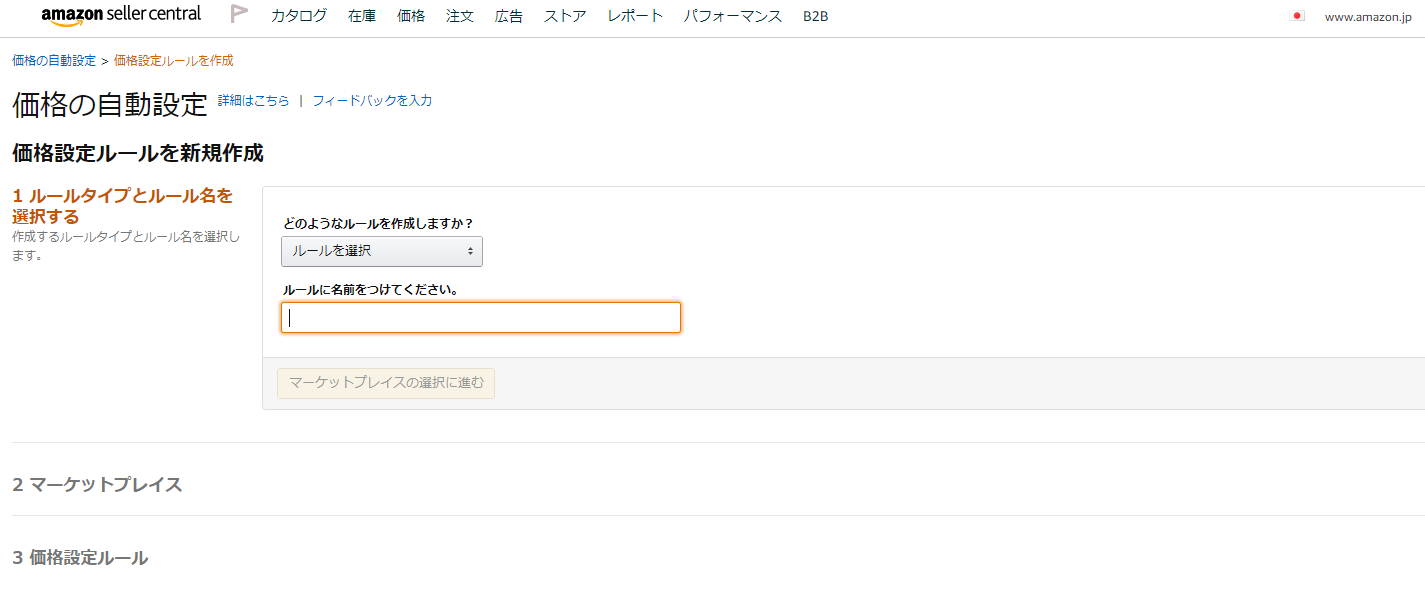Click the www.amazon.jp marketplace switcher
Viewport: 1425px width, 597px height.
pos(1368,17)
